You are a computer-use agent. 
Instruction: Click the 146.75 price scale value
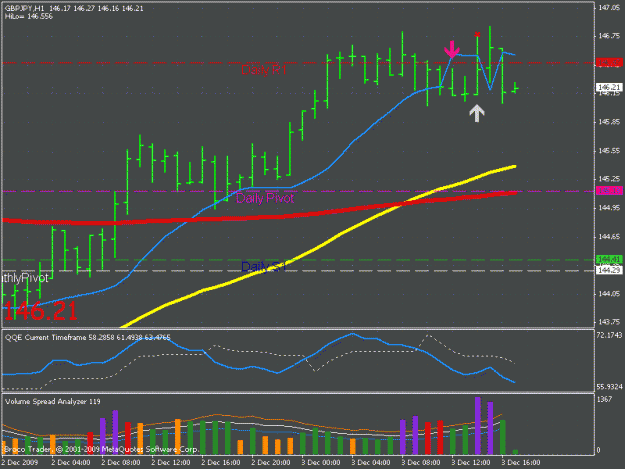[609, 36]
